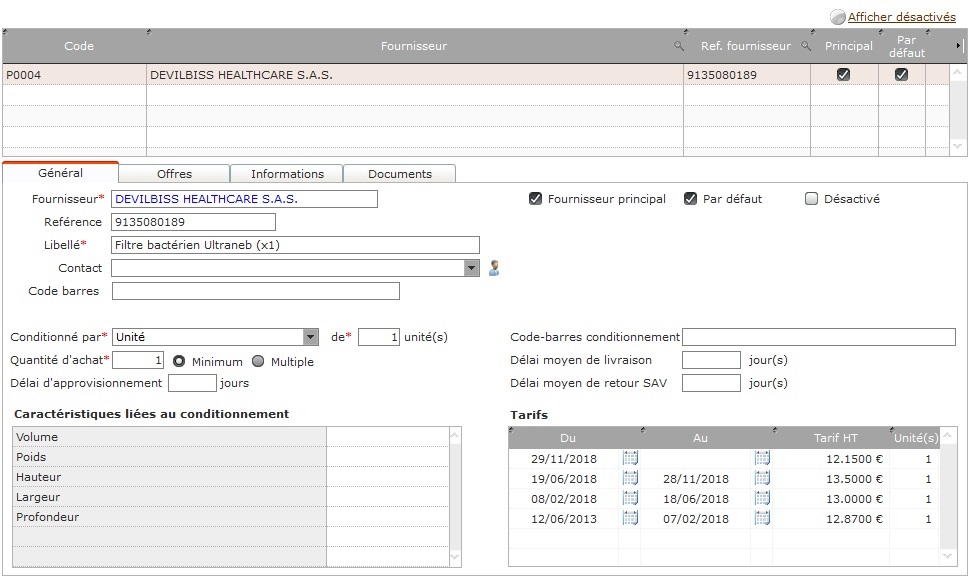Screen dimensions: 972x577
Task: Check the Désactivé checkbox
Action: pyautogui.click(x=811, y=199)
